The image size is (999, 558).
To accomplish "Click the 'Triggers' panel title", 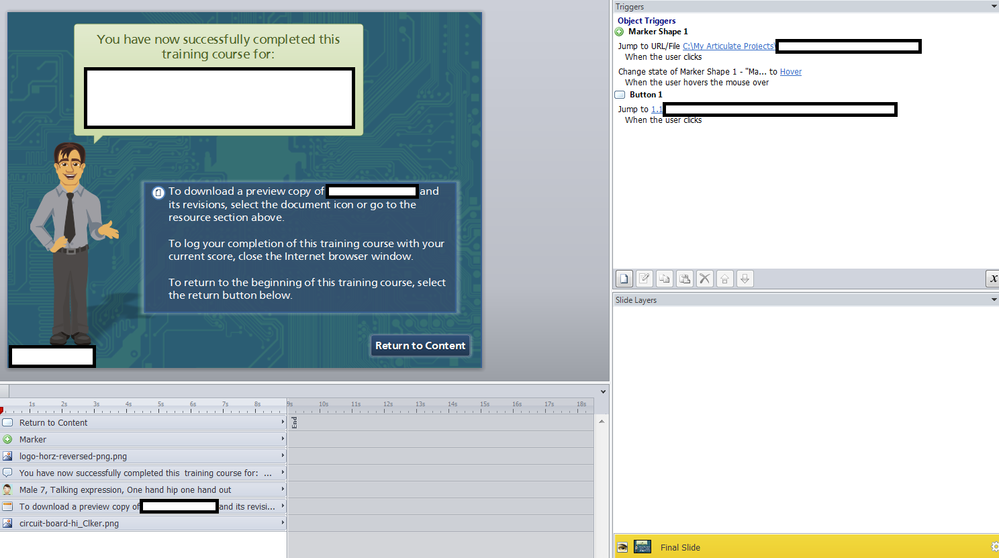I will [629, 7].
